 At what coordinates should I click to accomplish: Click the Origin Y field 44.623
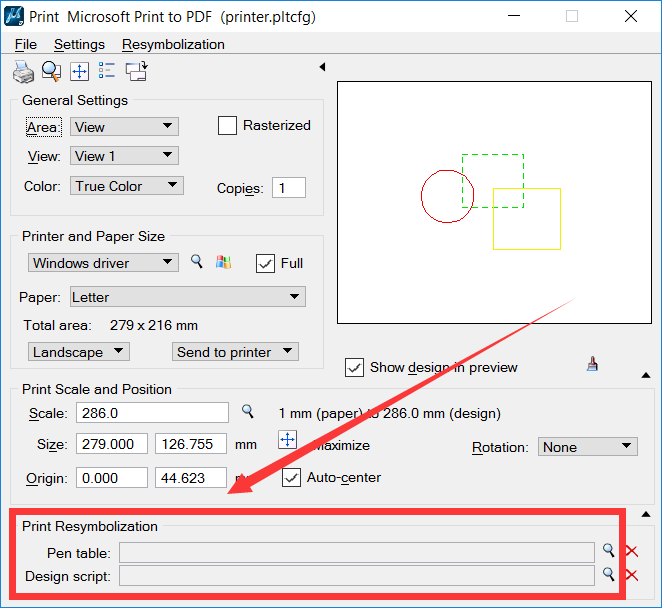191,478
